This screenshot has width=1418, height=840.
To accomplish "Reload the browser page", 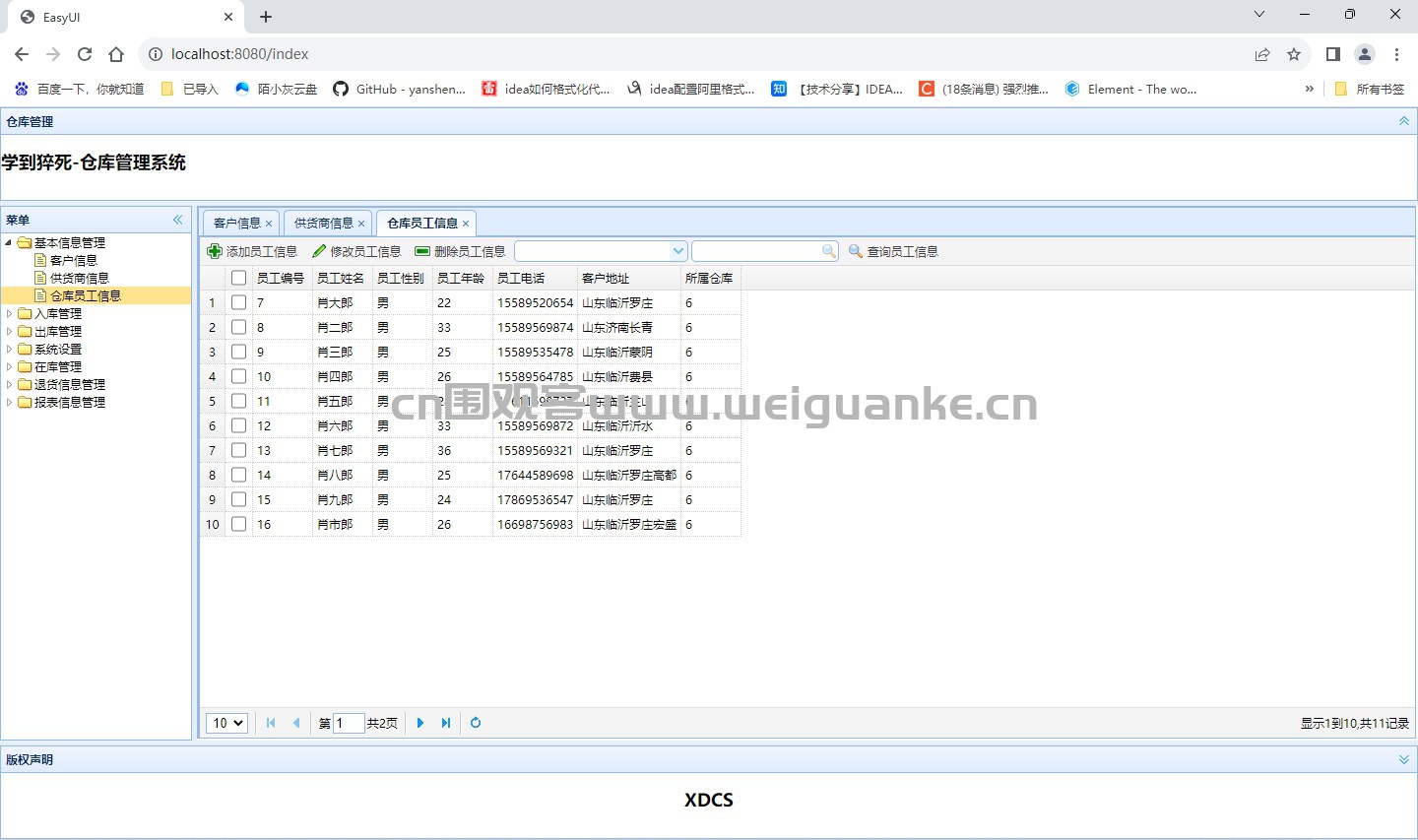I will (x=85, y=54).
